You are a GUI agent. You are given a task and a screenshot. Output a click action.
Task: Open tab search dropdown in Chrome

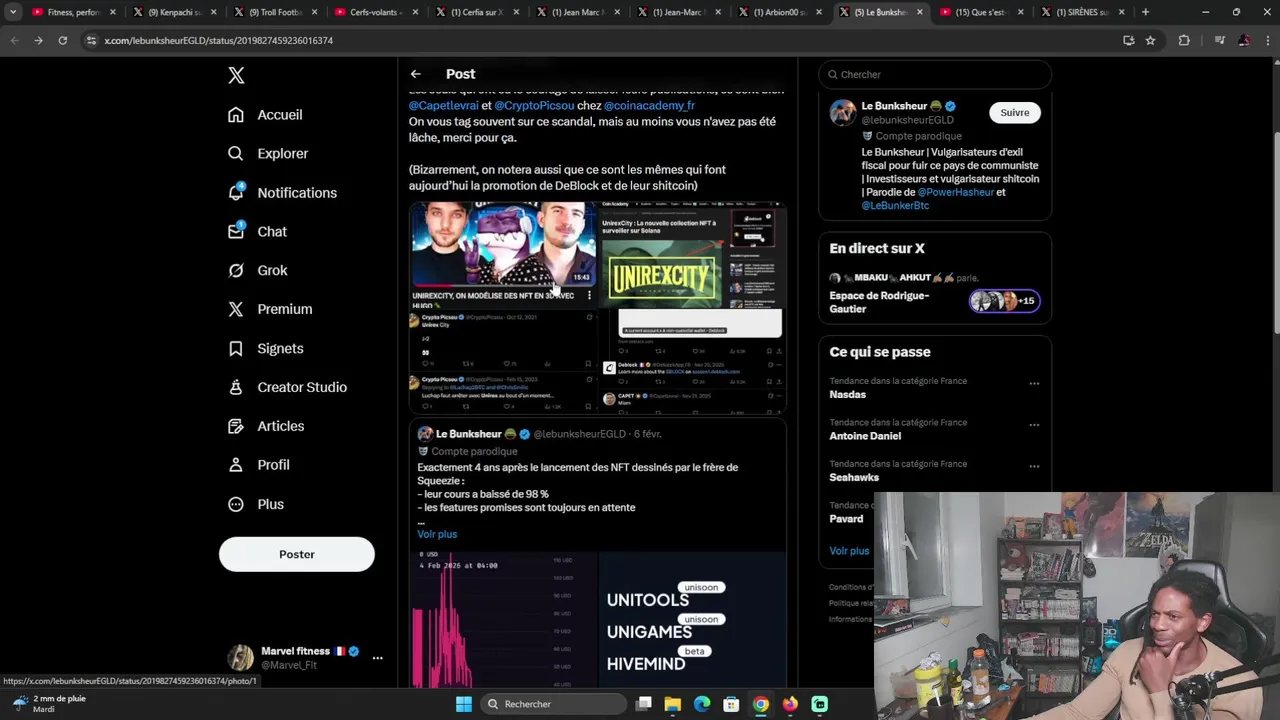tap(13, 12)
